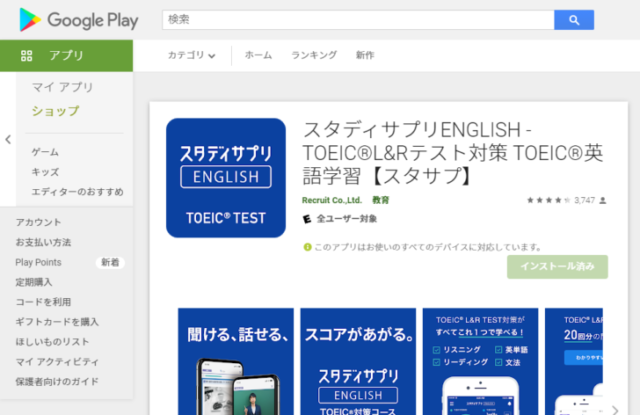
Task: Open ギフトカードを購入 link
Action: [x=57, y=322]
